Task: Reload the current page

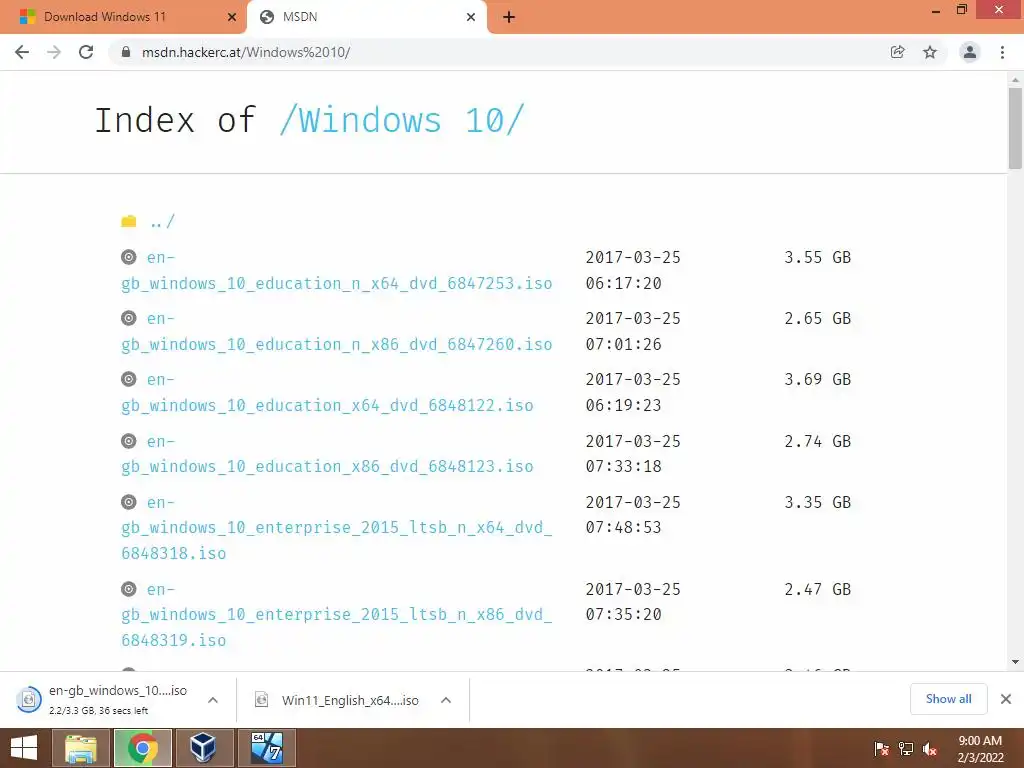Action: (86, 52)
